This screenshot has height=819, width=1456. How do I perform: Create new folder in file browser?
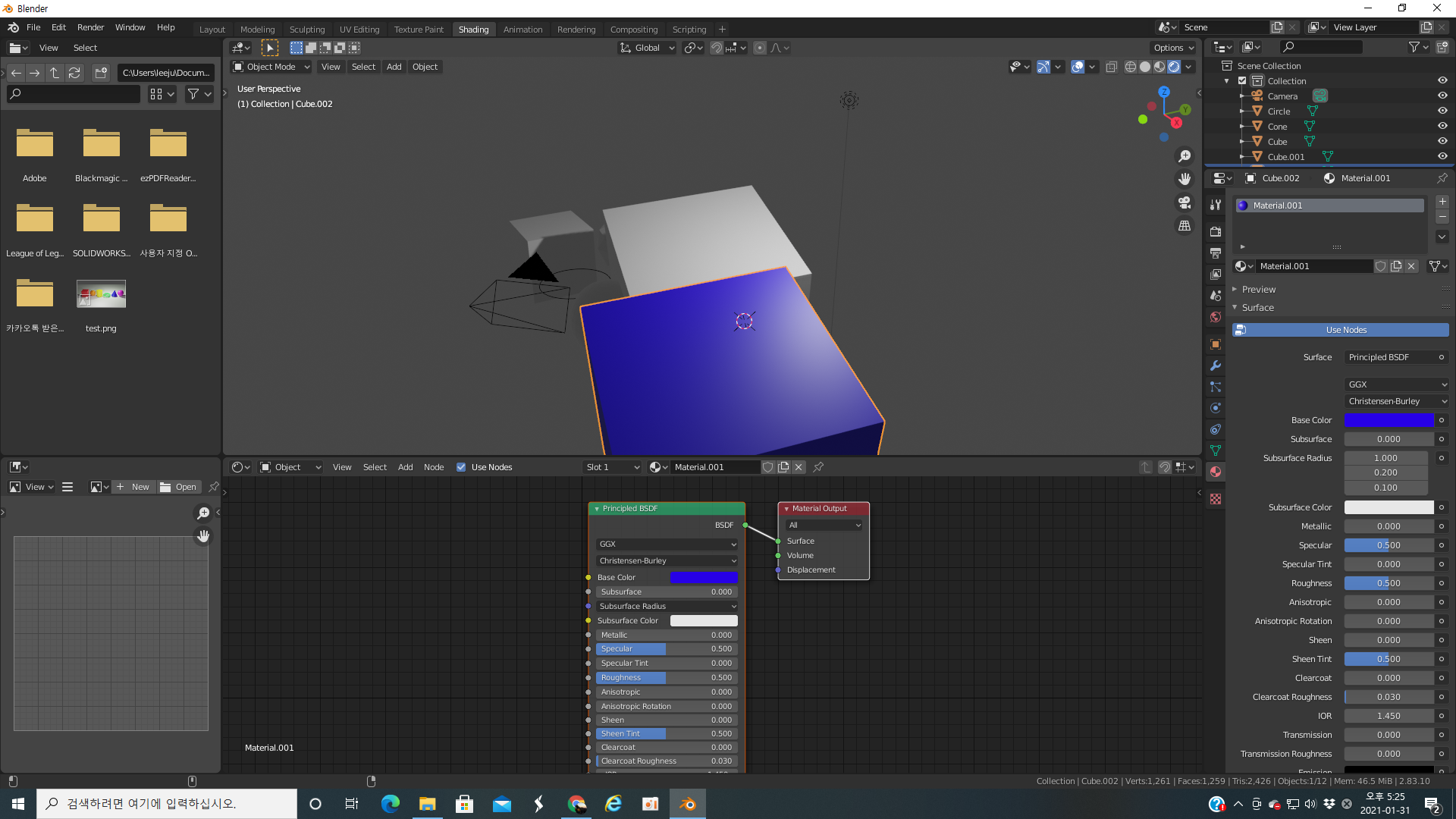click(x=101, y=73)
